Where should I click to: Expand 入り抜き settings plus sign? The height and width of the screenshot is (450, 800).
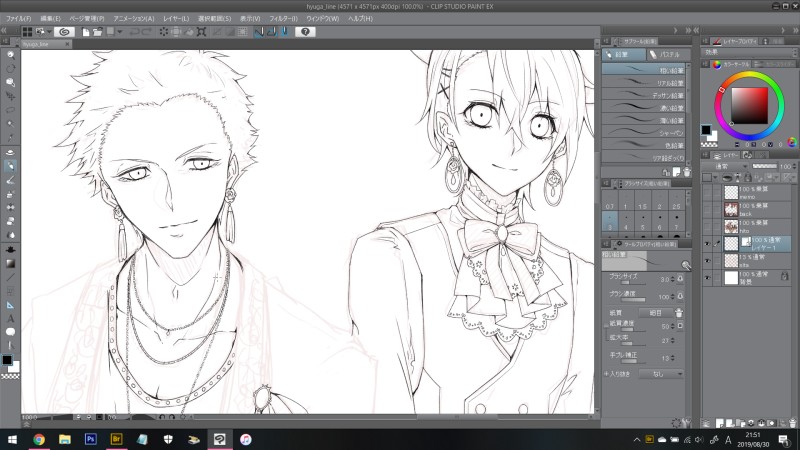(x=607, y=374)
